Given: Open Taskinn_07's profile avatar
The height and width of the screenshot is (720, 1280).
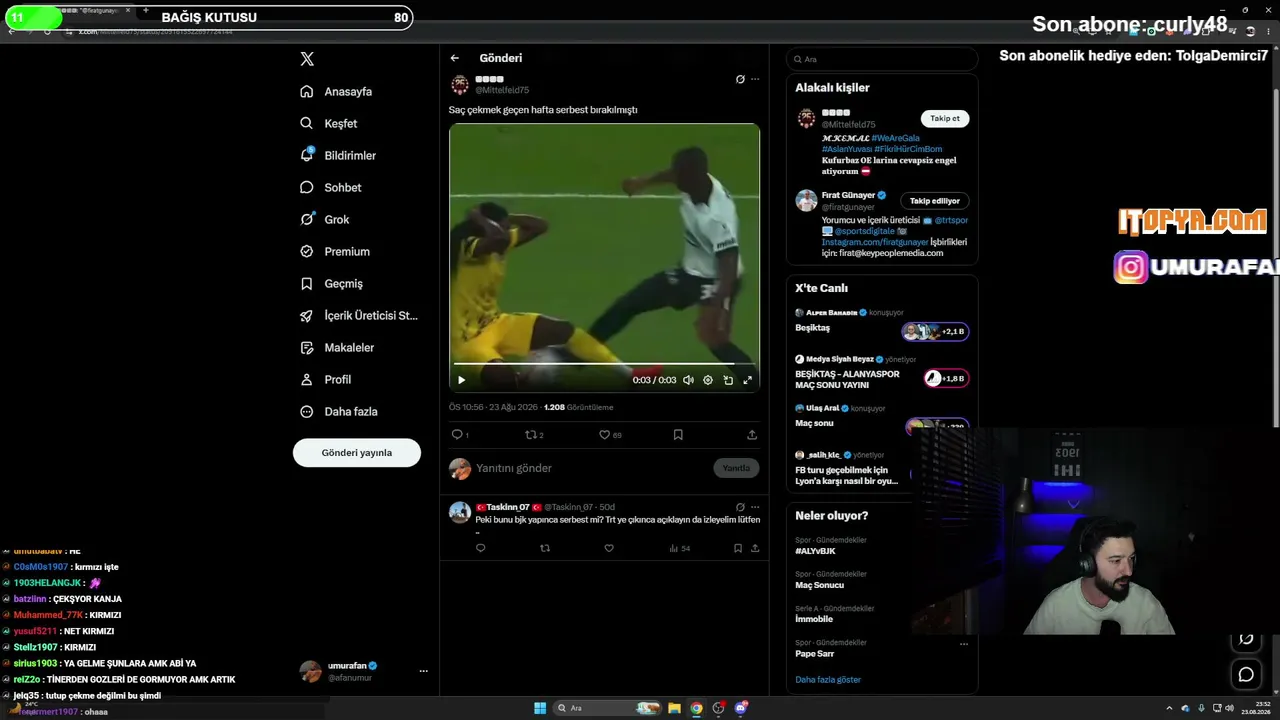Looking at the screenshot, I should pyautogui.click(x=460, y=512).
